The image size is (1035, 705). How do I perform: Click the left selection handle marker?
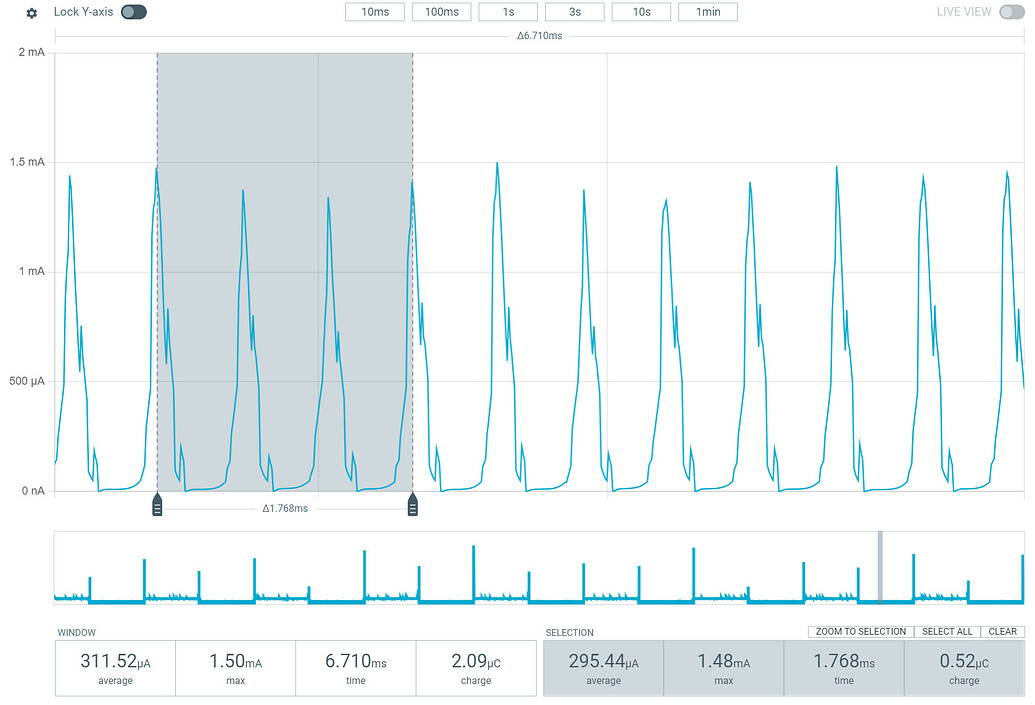157,505
